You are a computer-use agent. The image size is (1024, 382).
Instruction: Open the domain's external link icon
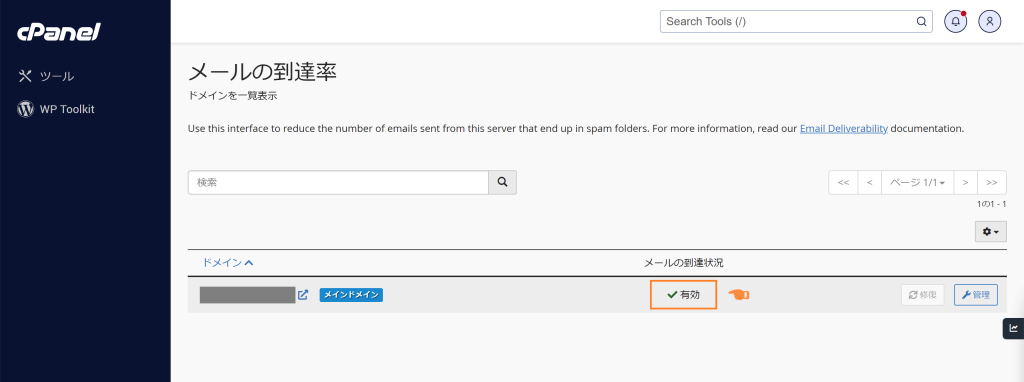pyautogui.click(x=303, y=295)
